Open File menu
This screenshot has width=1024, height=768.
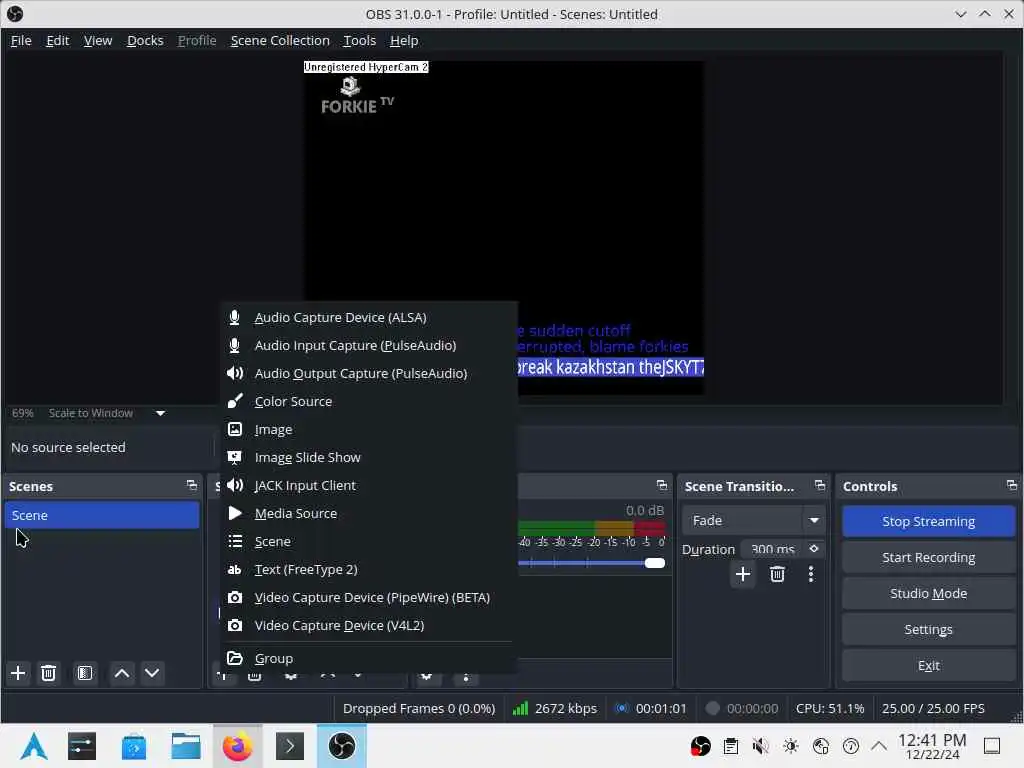tap(21, 40)
